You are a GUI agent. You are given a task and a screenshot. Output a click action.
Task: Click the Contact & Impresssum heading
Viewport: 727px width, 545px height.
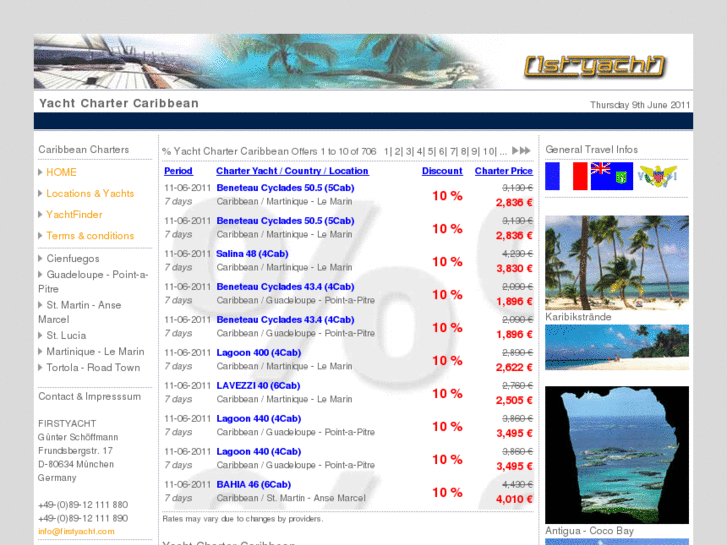click(x=89, y=397)
